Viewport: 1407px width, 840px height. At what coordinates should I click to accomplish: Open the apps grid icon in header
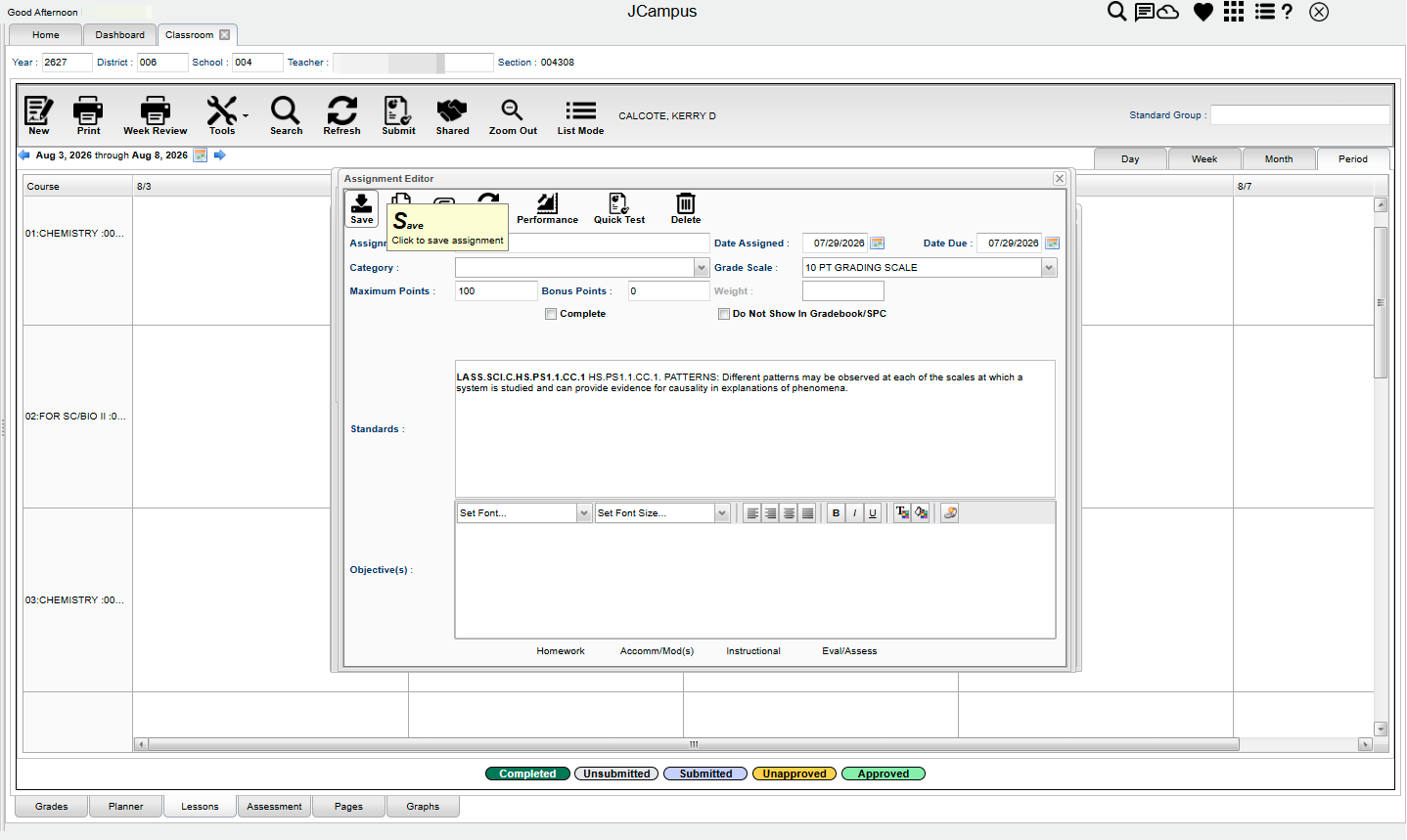coord(1234,12)
